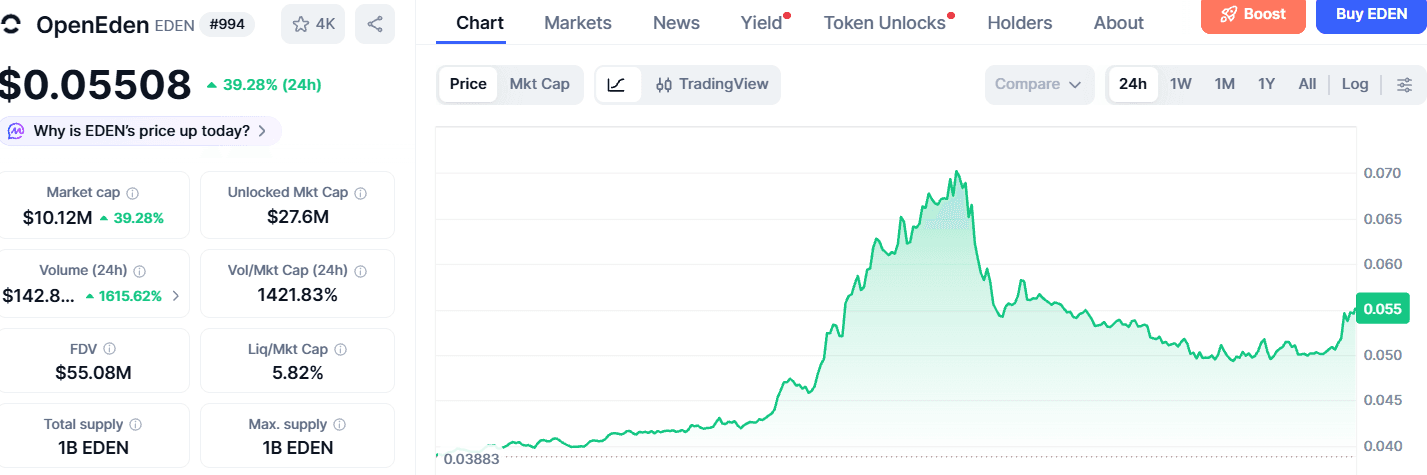Add EDEN to watchlist via star icon
Image resolution: width=1427 pixels, height=475 pixels.
[313, 24]
